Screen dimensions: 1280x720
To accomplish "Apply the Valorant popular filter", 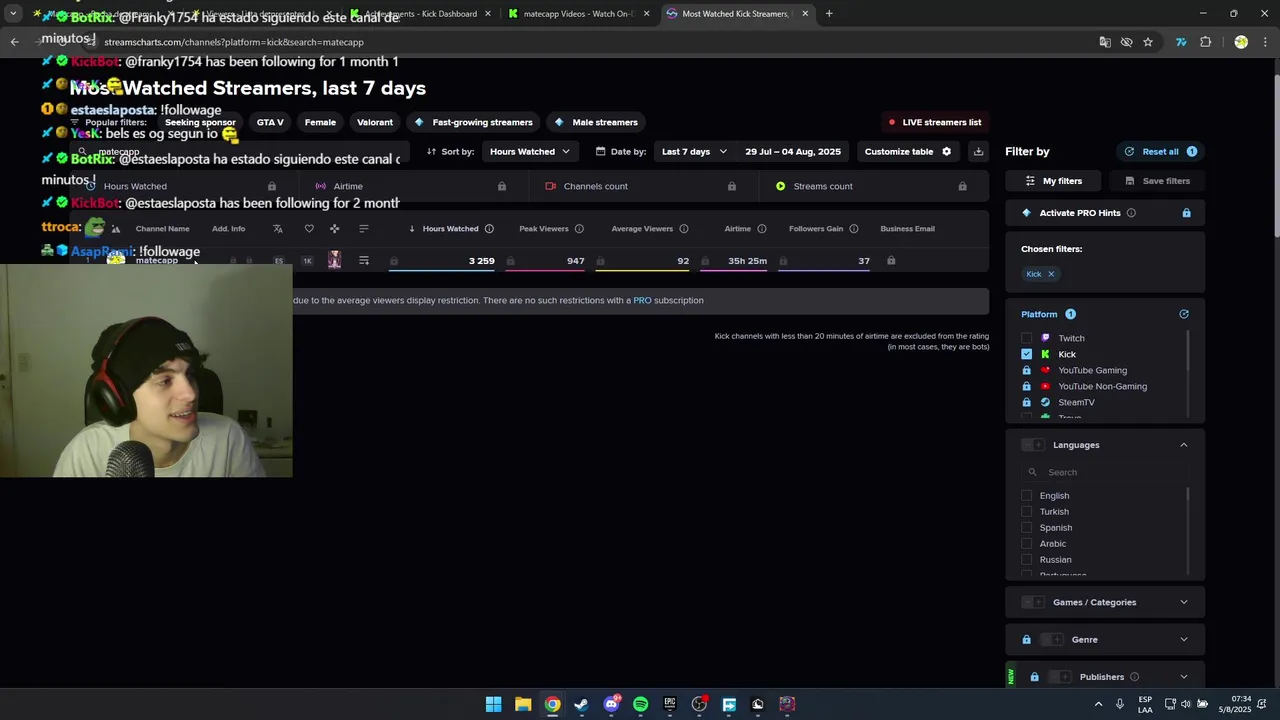I will click(375, 122).
